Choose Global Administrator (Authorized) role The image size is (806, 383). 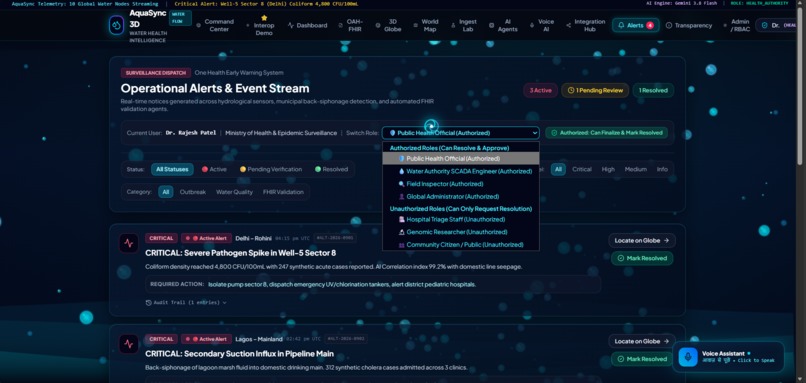(461, 196)
